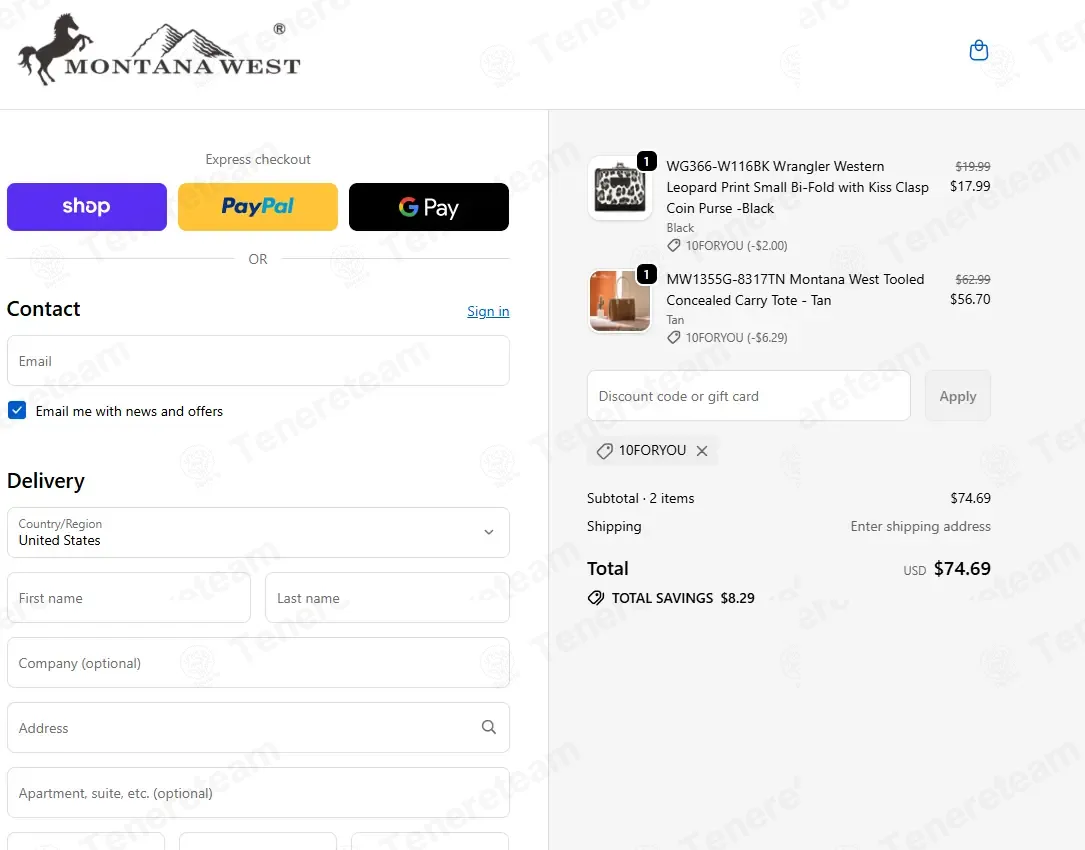This screenshot has width=1085, height=850.
Task: Follow the Sign in link
Action: [488, 311]
